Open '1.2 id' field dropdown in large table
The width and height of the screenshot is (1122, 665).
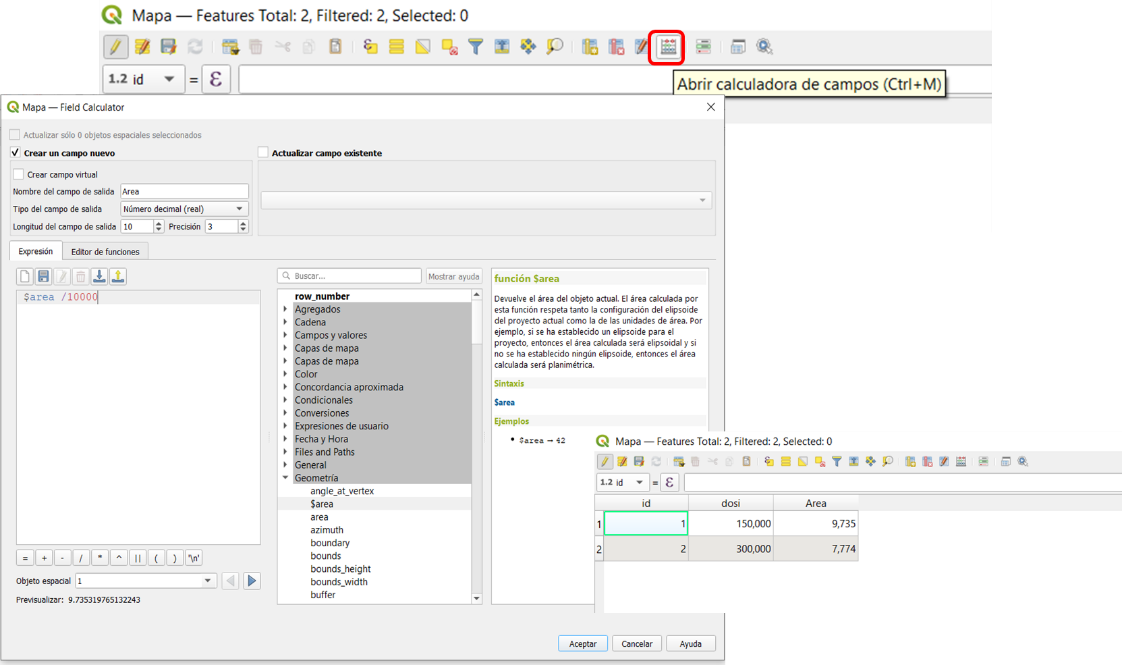coord(143,79)
